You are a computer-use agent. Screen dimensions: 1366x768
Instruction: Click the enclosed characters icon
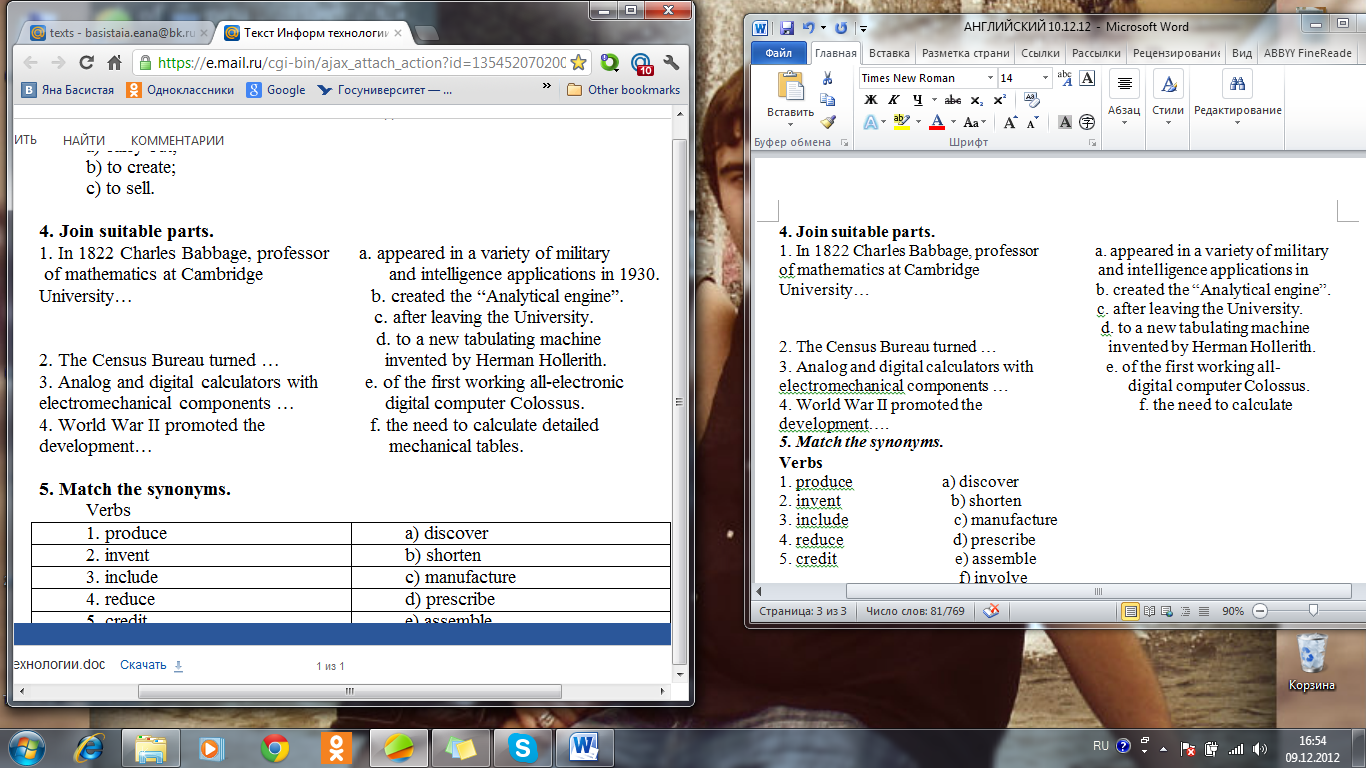[1087, 122]
